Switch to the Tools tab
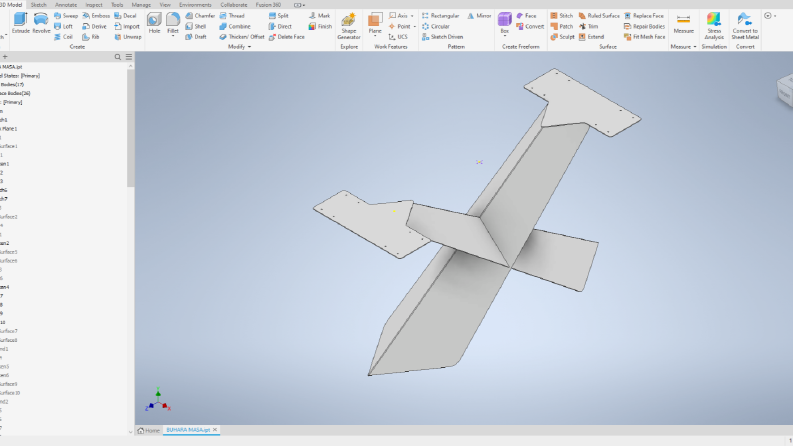This screenshot has width=793, height=446. point(117,5)
